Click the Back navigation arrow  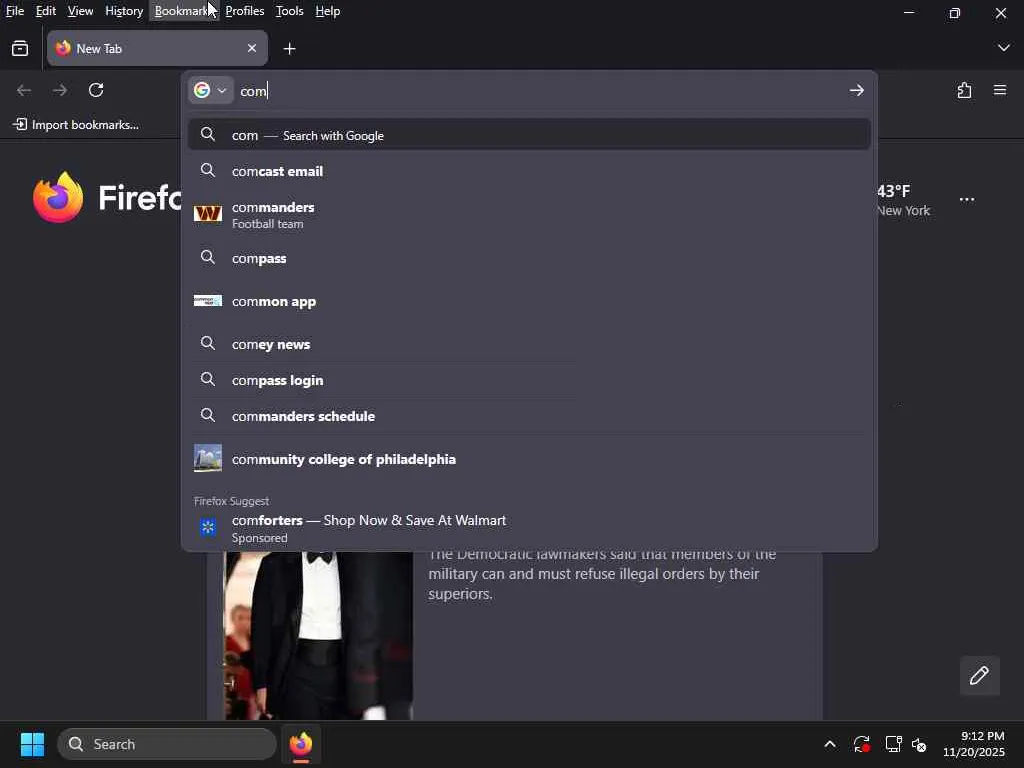click(x=24, y=90)
